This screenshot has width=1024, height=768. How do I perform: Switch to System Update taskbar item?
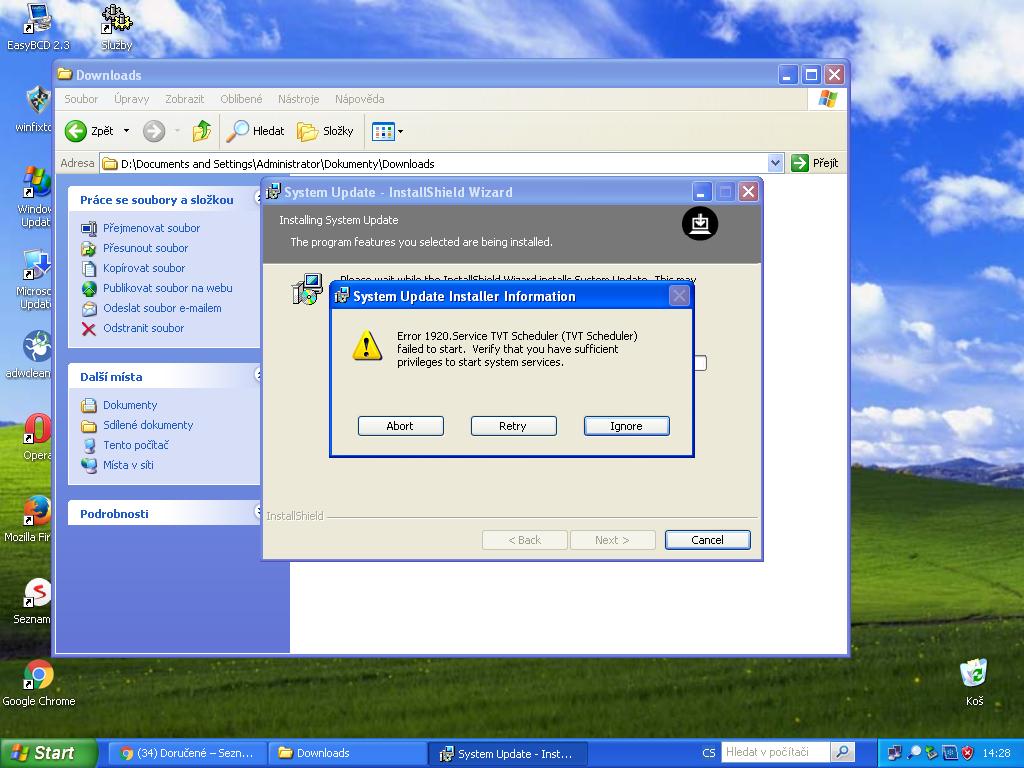(508, 753)
